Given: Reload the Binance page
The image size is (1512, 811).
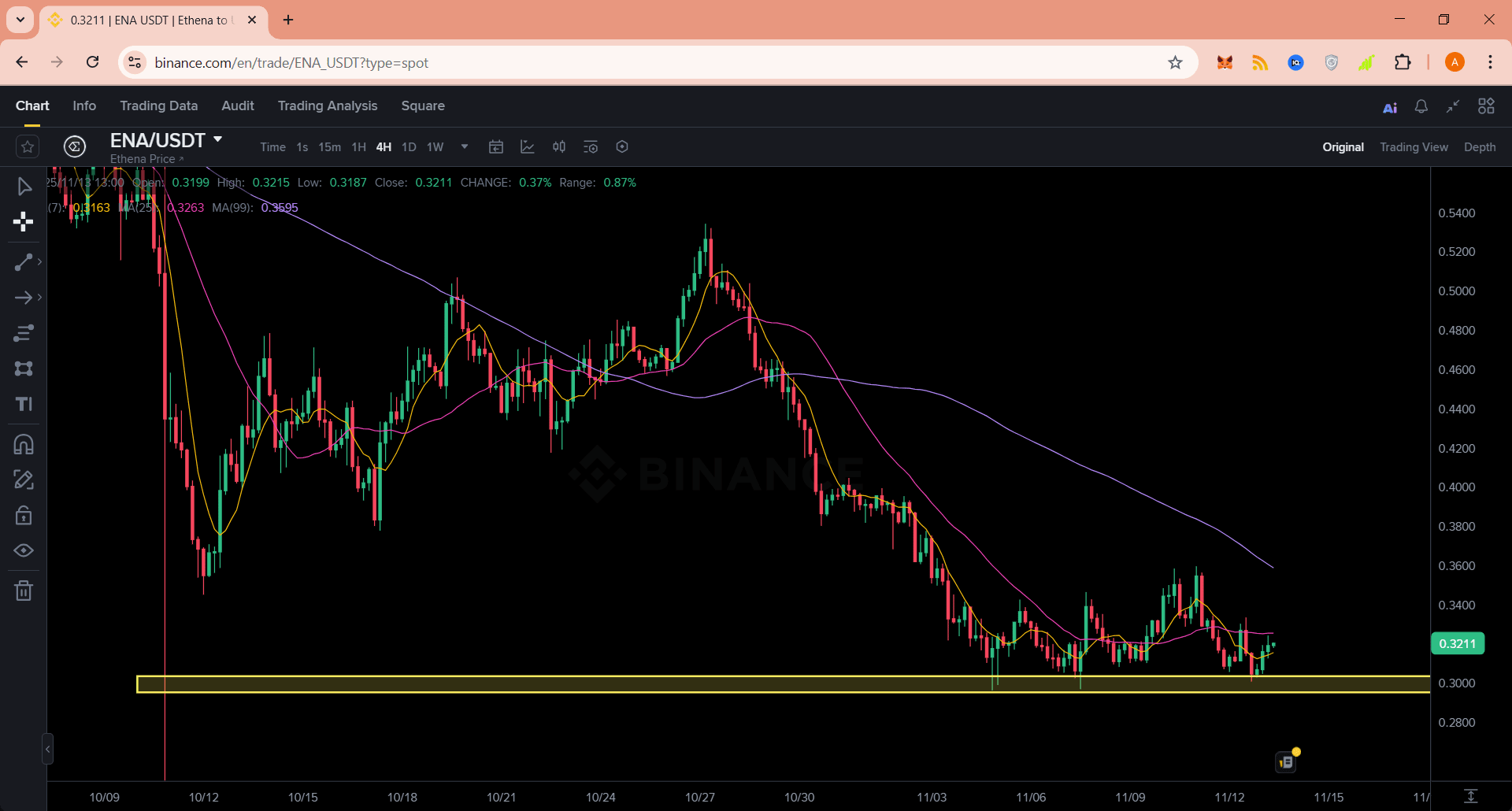Looking at the screenshot, I should [93, 62].
